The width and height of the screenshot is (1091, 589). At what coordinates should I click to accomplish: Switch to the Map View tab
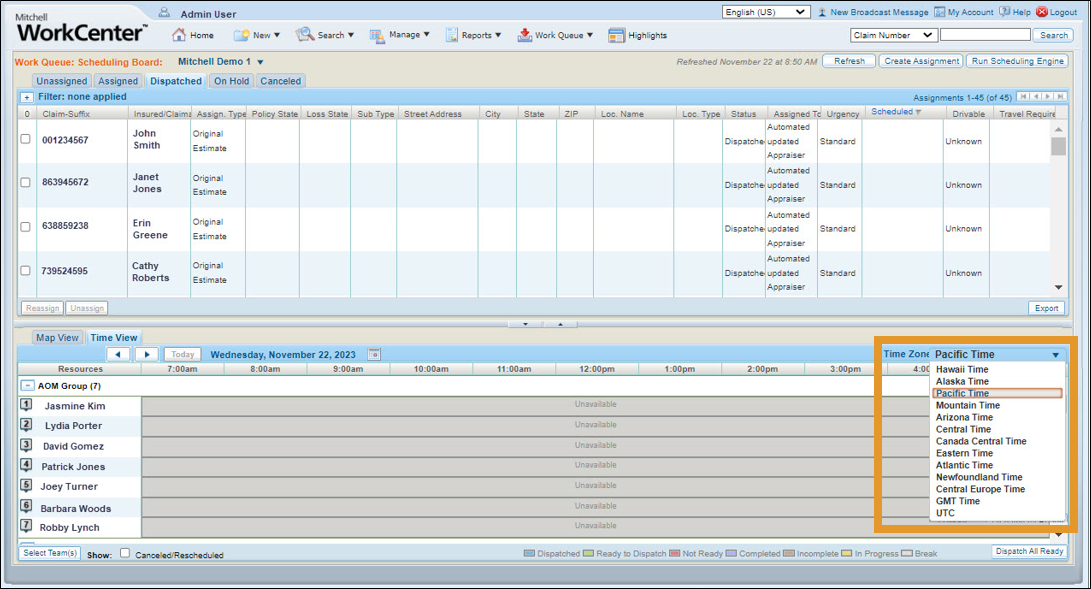click(57, 338)
